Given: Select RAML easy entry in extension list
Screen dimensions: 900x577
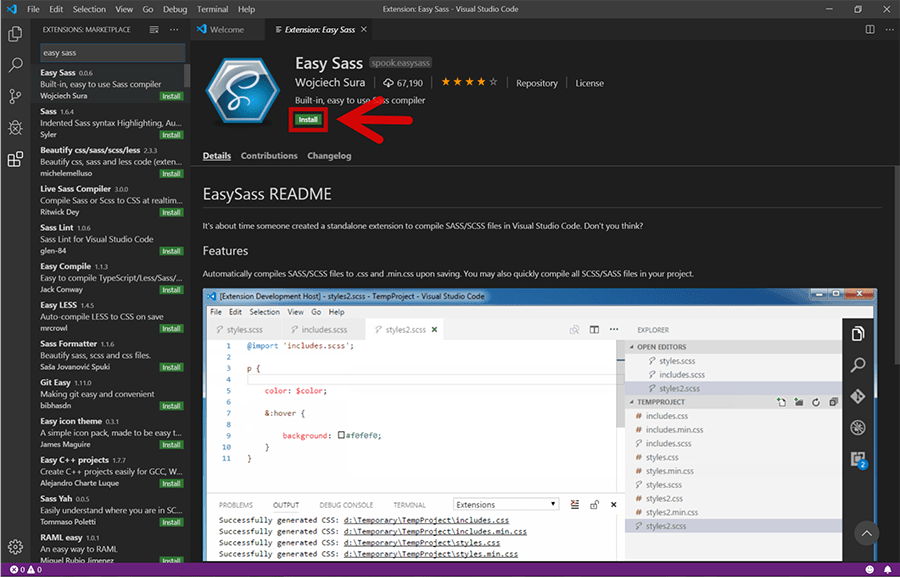Looking at the screenshot, I should (x=109, y=547).
